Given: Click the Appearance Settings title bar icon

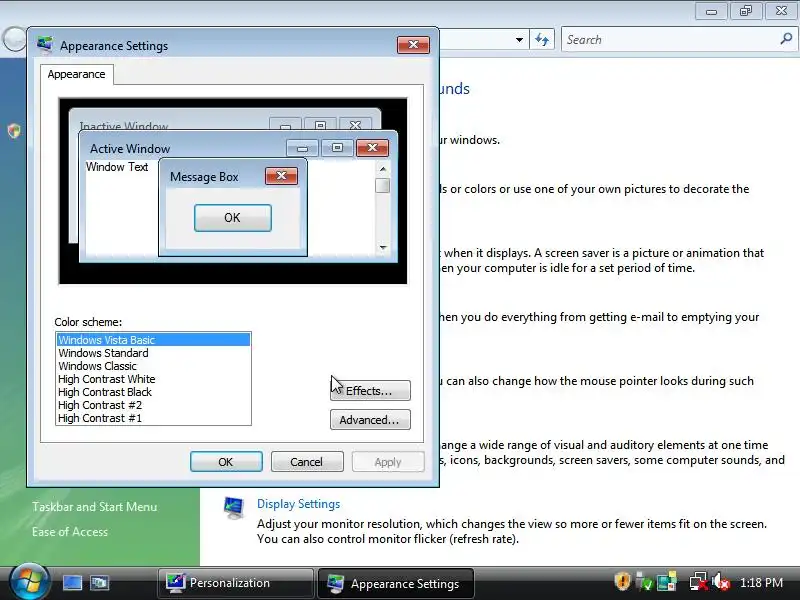Looking at the screenshot, I should pyautogui.click(x=45, y=45).
